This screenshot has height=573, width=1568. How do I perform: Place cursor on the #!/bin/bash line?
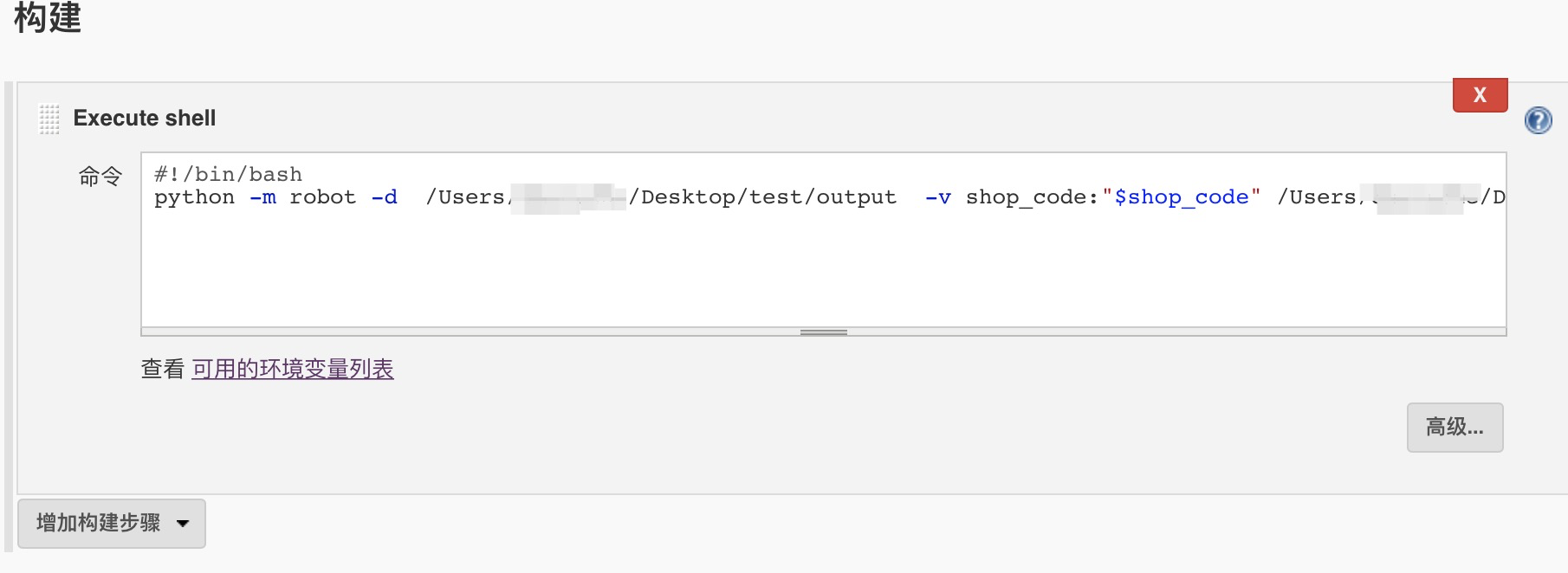(x=228, y=175)
